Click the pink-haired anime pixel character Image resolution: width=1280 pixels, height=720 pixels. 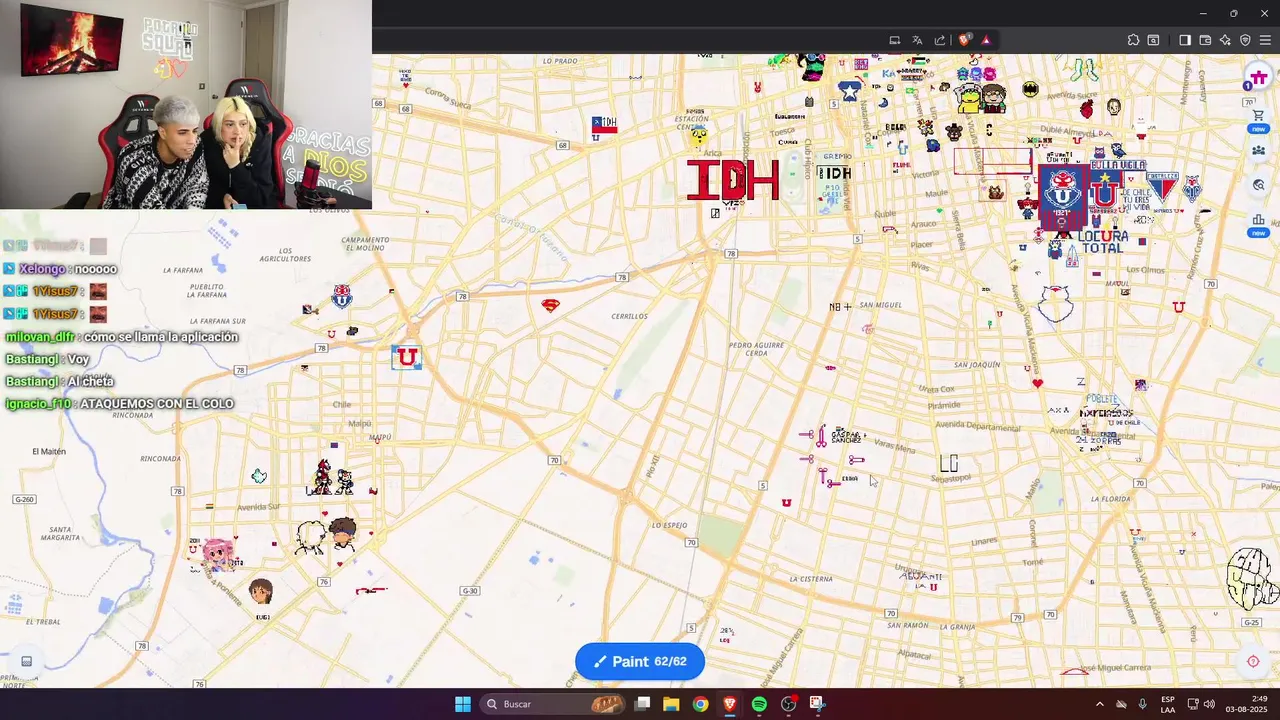point(218,553)
